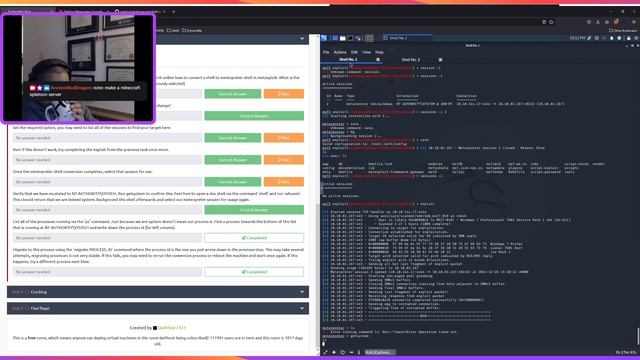
Task: Click Hint for the 'Run!' question
Action: pyautogui.click(x=284, y=160)
